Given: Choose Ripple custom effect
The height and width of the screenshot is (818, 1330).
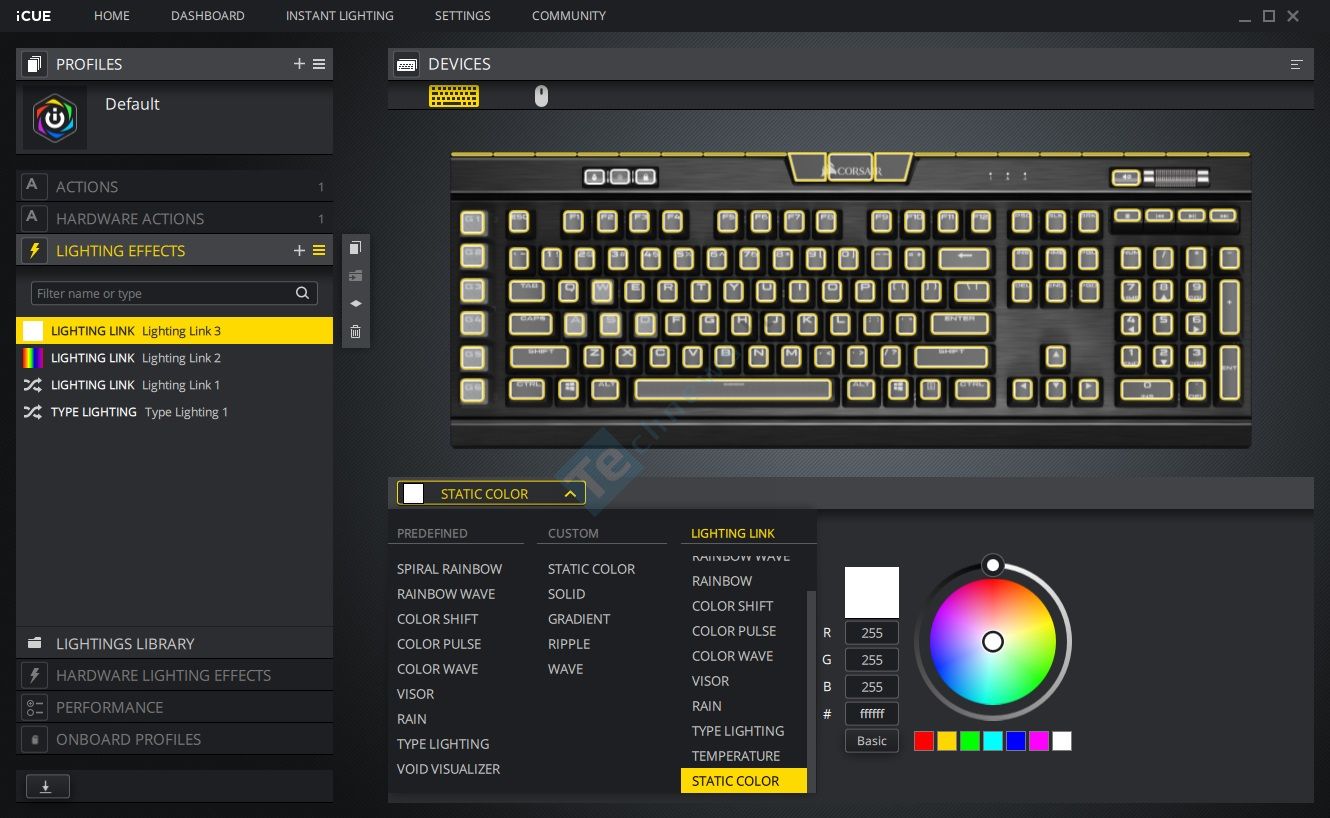Looking at the screenshot, I should (x=569, y=644).
